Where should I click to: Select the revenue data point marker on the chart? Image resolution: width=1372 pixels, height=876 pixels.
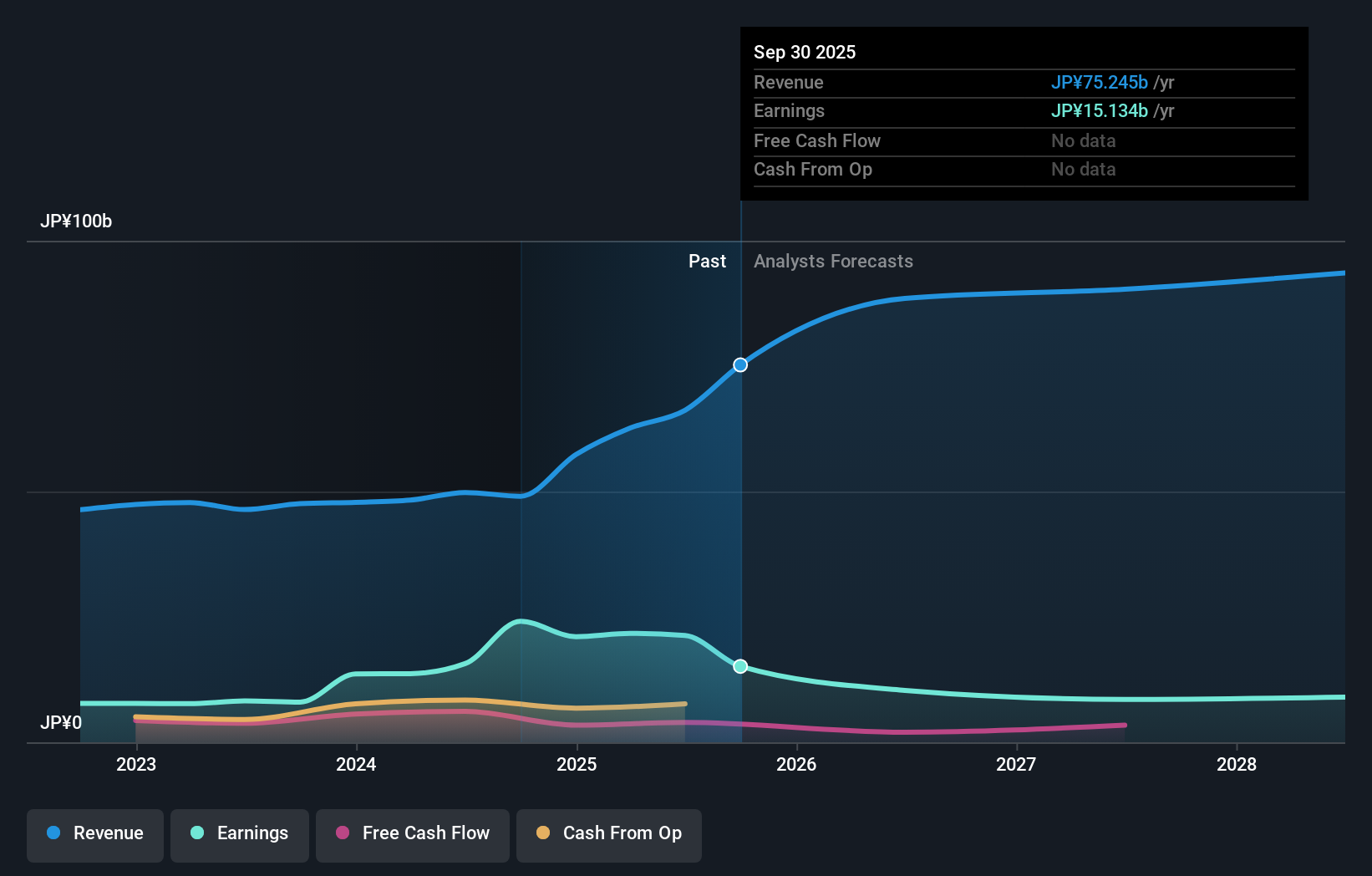(739, 364)
